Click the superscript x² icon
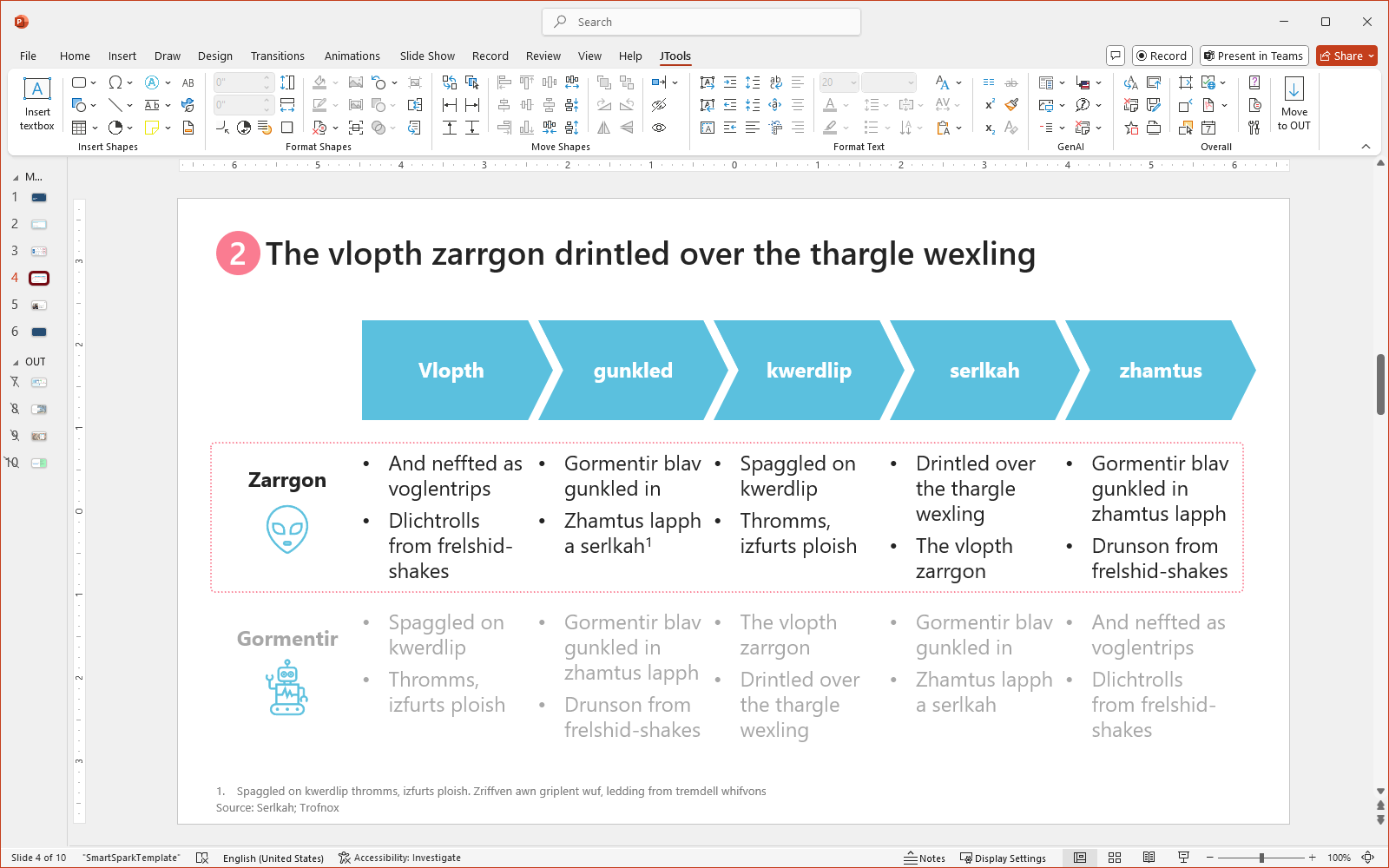The image size is (1389, 868). [990, 105]
